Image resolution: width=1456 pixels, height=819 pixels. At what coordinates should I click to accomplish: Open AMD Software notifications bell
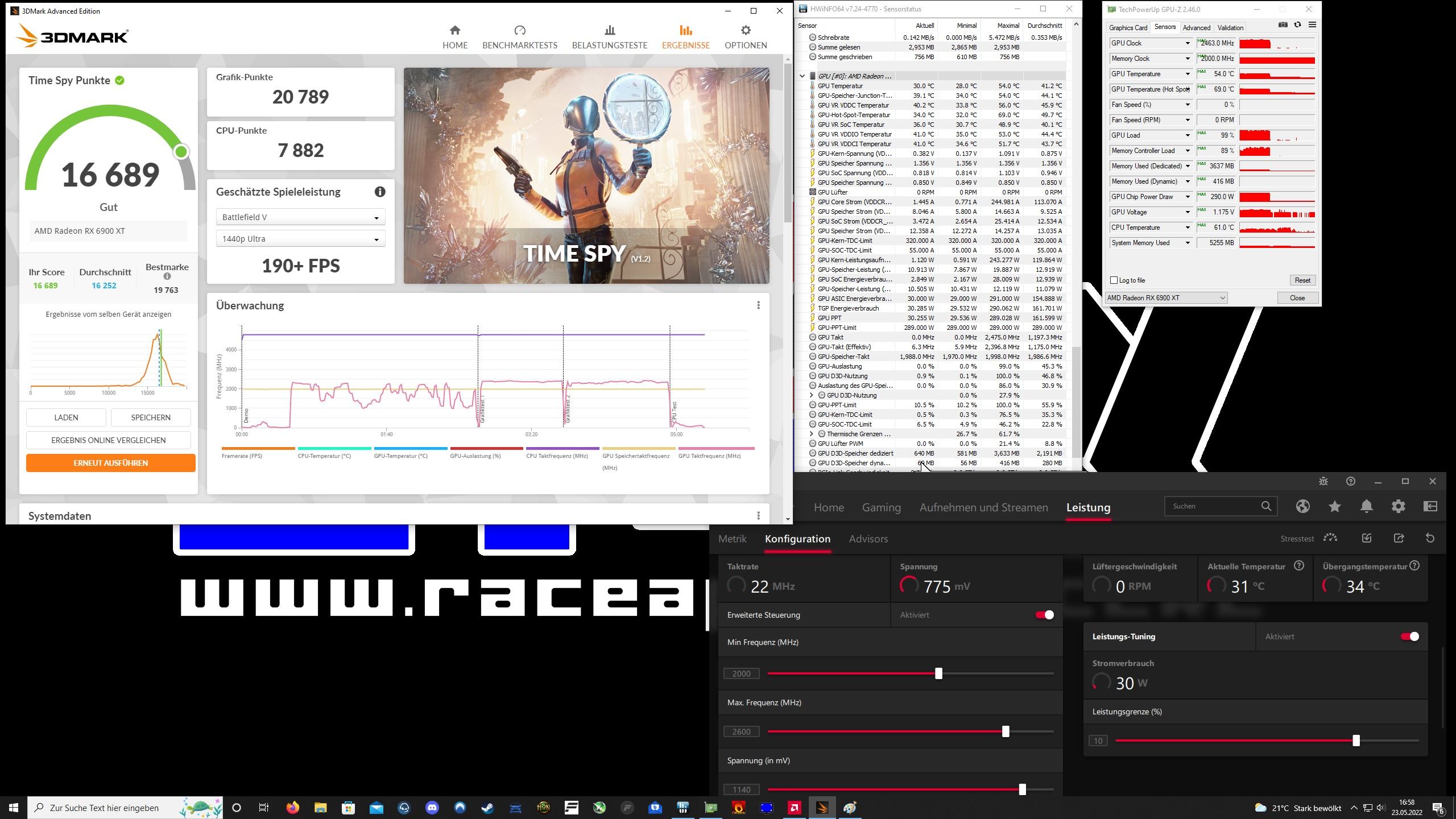pyautogui.click(x=1366, y=506)
